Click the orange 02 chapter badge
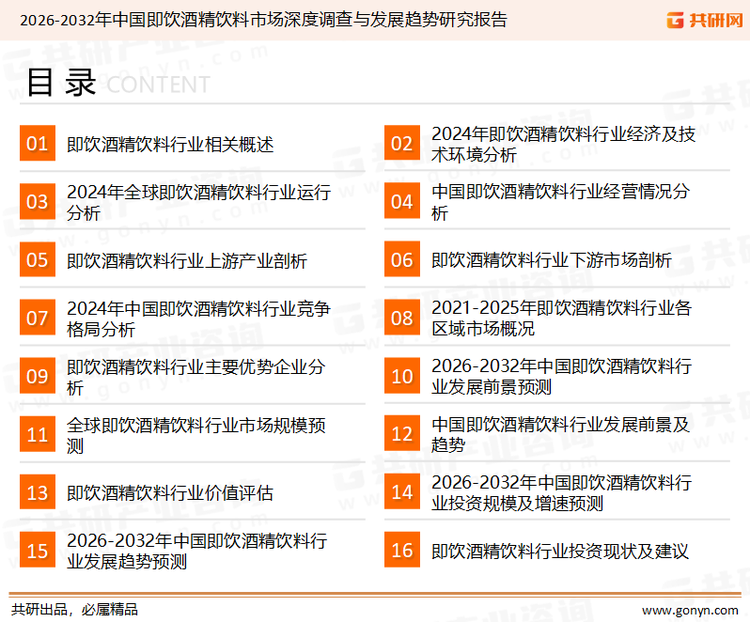Image resolution: width=750 pixels, height=622 pixels. pos(402,143)
